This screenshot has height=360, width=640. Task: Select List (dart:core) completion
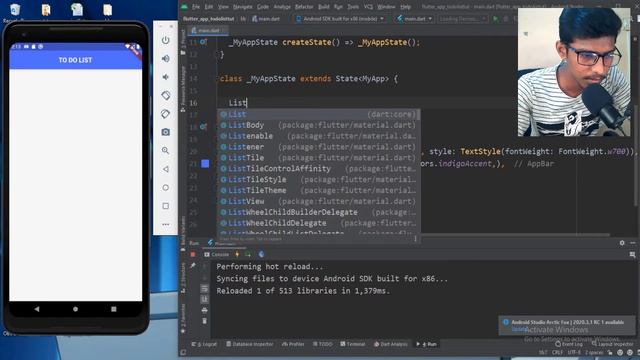[318, 114]
